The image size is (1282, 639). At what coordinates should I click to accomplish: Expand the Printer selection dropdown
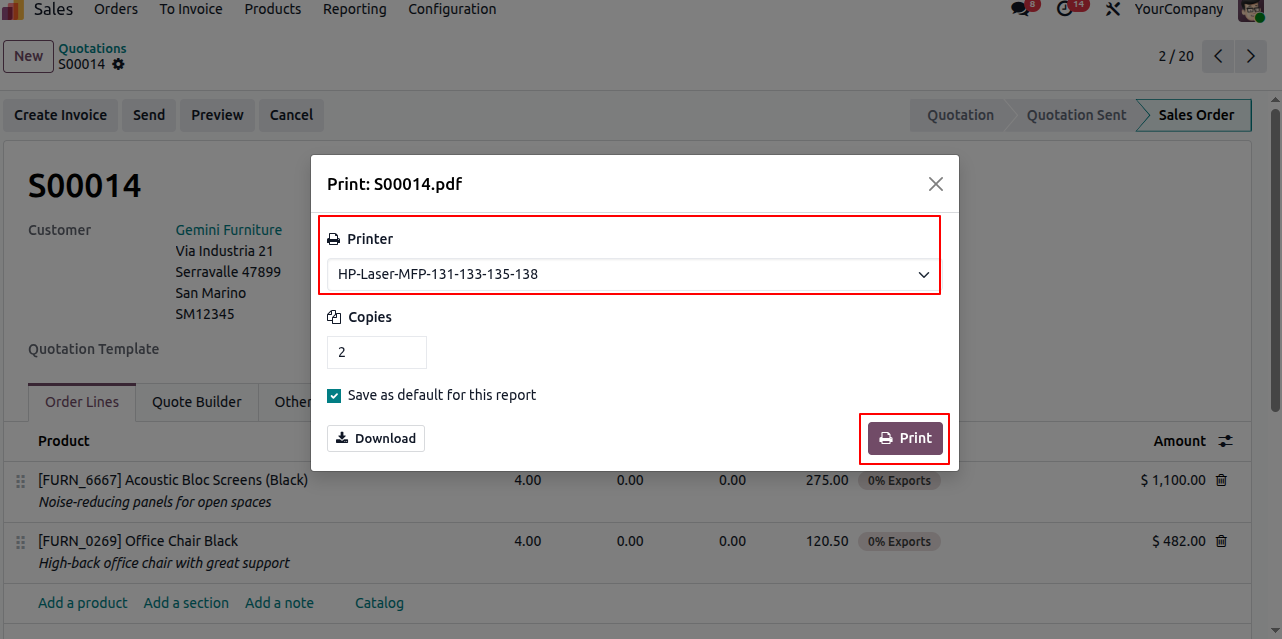pos(632,274)
